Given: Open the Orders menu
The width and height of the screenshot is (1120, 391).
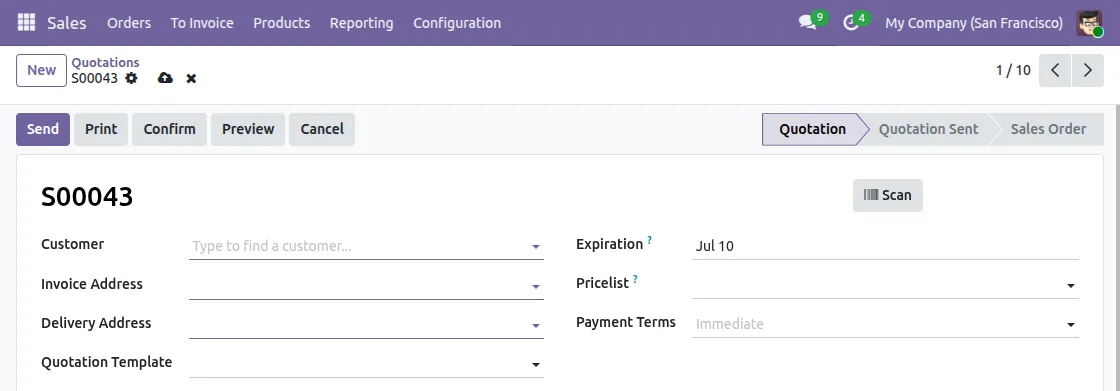Looking at the screenshot, I should coord(129,23).
